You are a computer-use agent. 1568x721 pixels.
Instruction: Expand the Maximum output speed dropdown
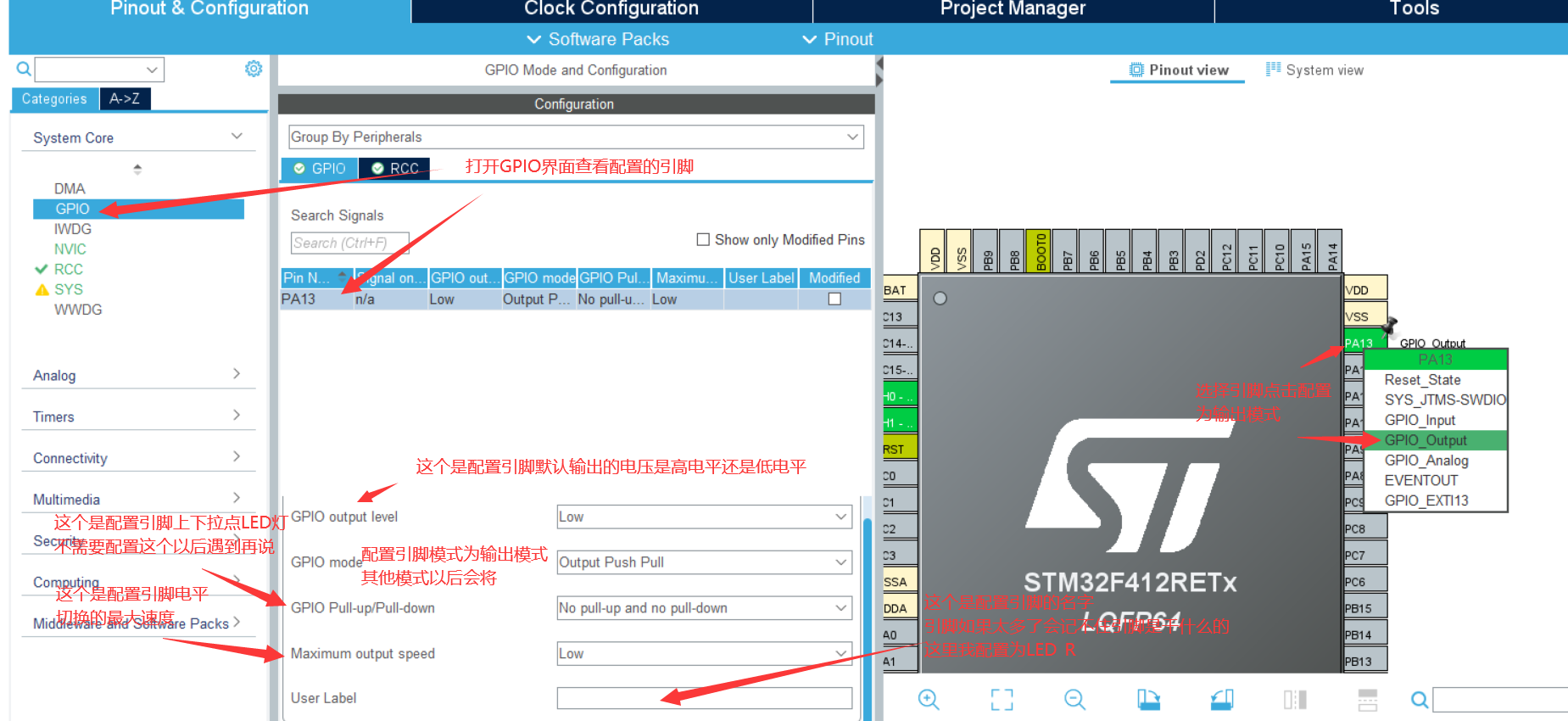pyautogui.click(x=703, y=653)
